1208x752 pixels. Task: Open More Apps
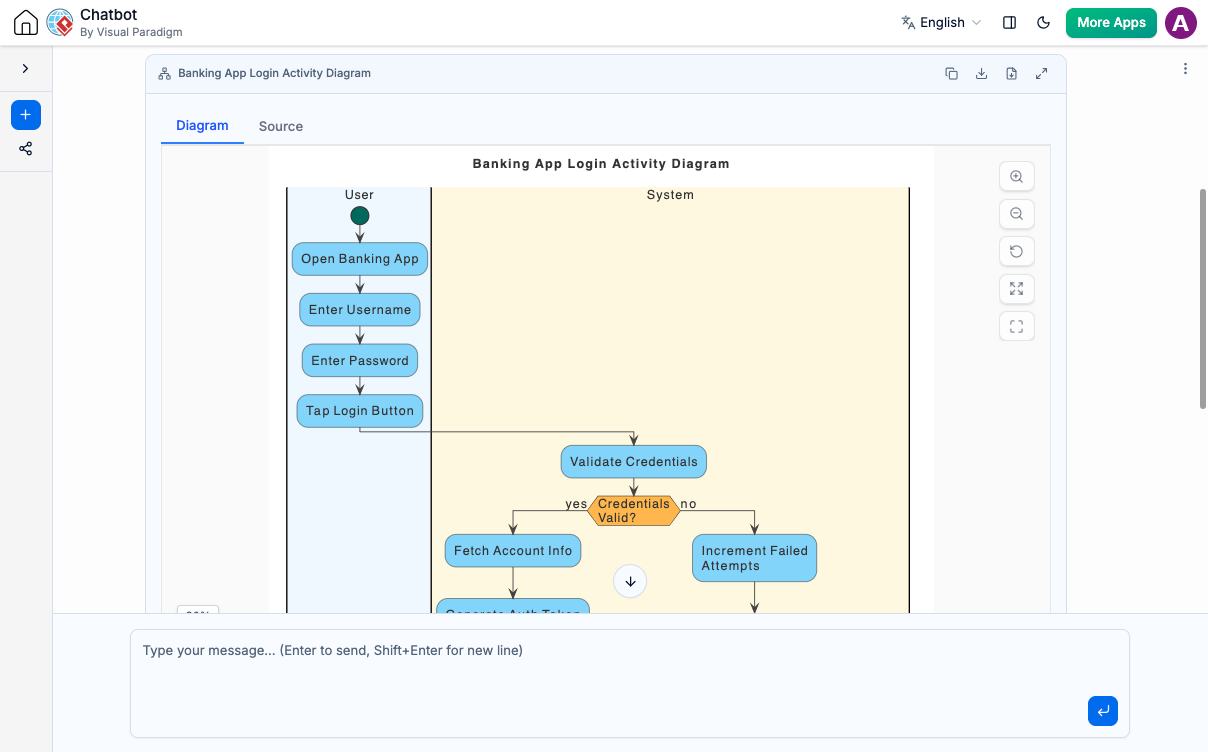tap(1111, 22)
